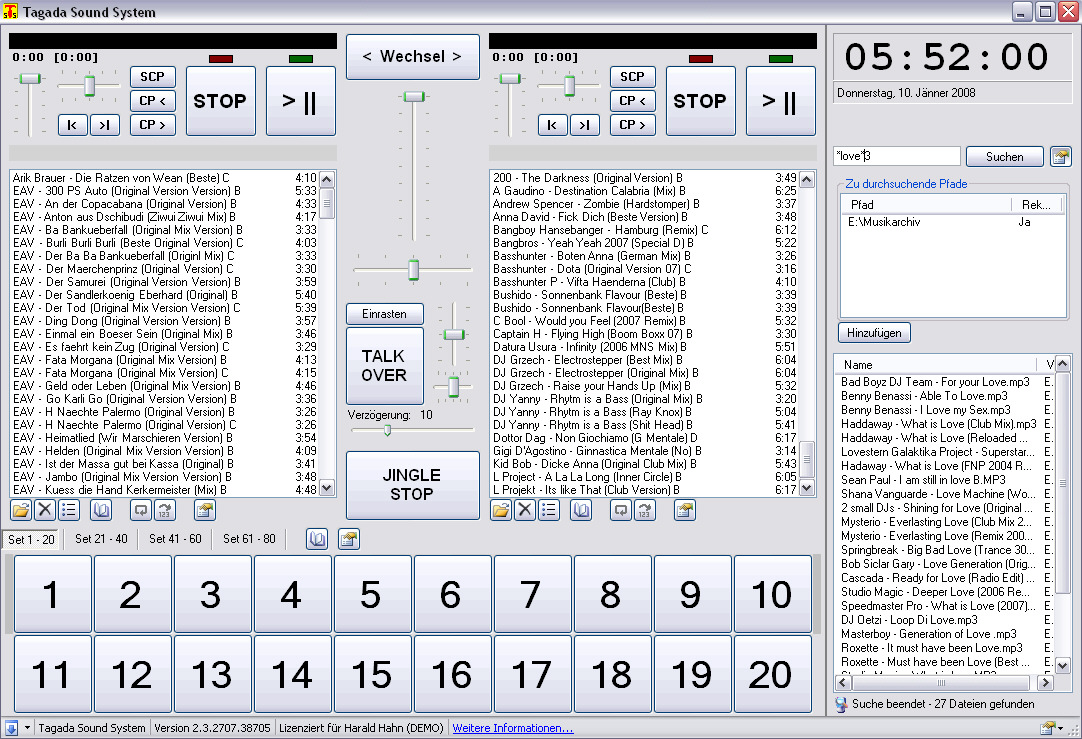1082x739 pixels.
Task: Click the Pfad column header
Action: pos(925,204)
